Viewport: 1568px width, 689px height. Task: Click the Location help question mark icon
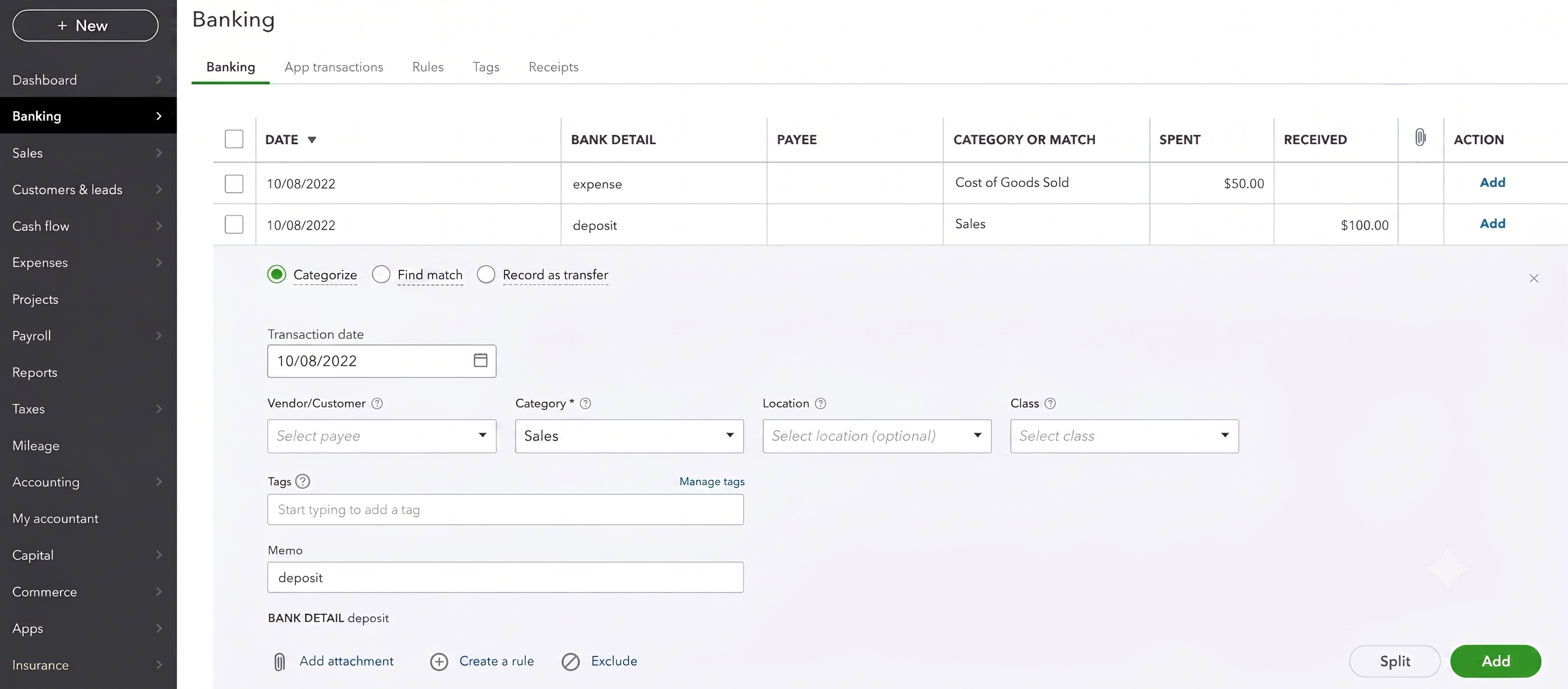(x=820, y=404)
